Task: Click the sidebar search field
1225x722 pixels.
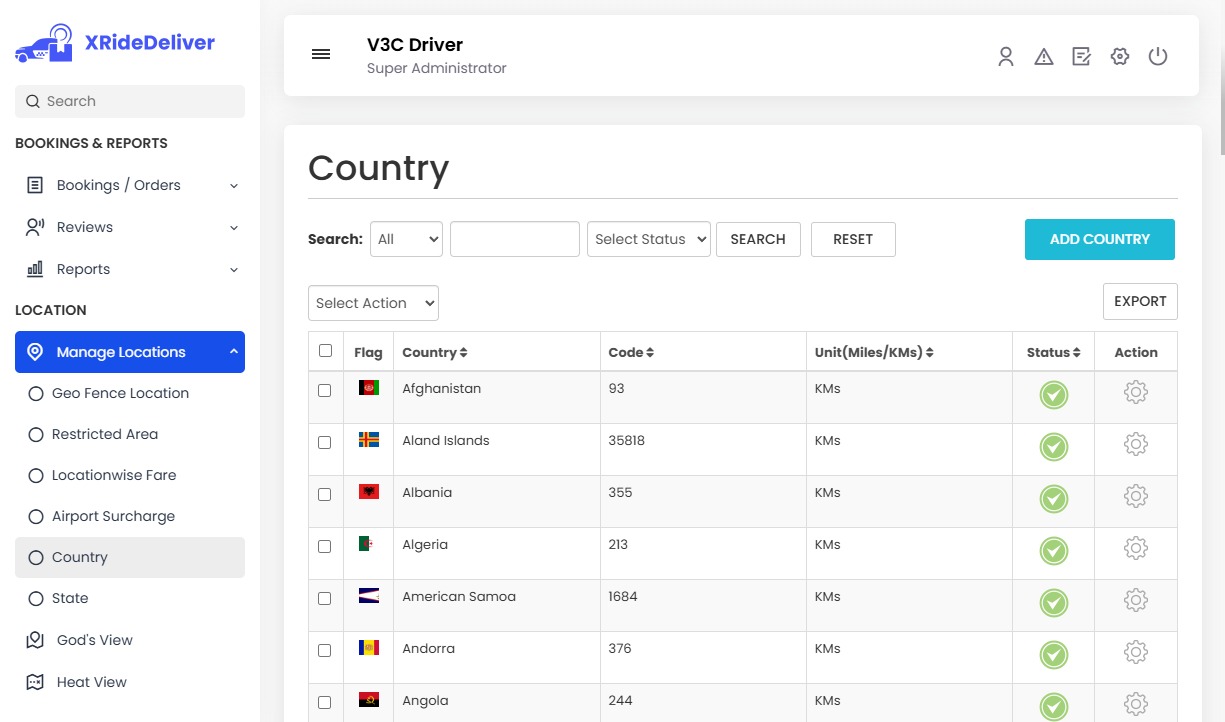Action: (129, 101)
